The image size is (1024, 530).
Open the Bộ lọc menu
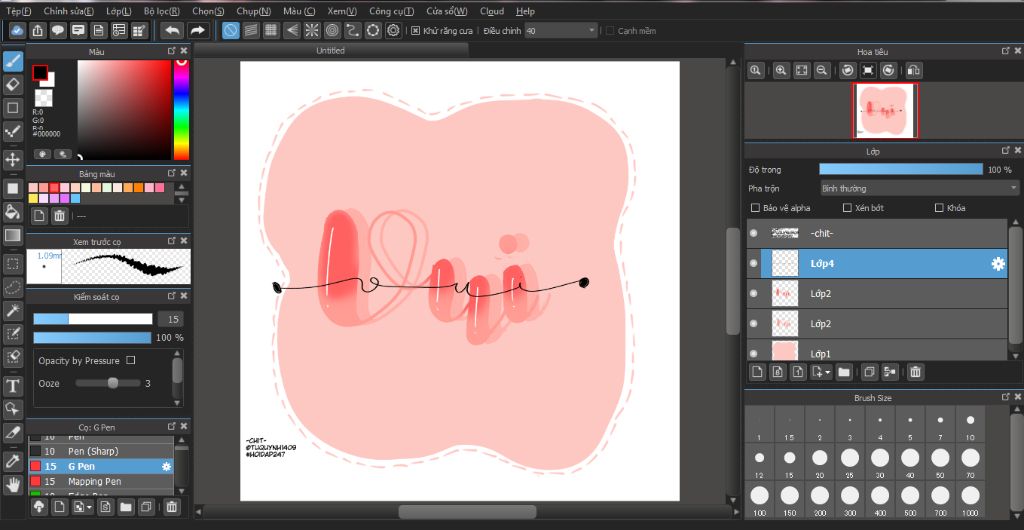(x=161, y=11)
